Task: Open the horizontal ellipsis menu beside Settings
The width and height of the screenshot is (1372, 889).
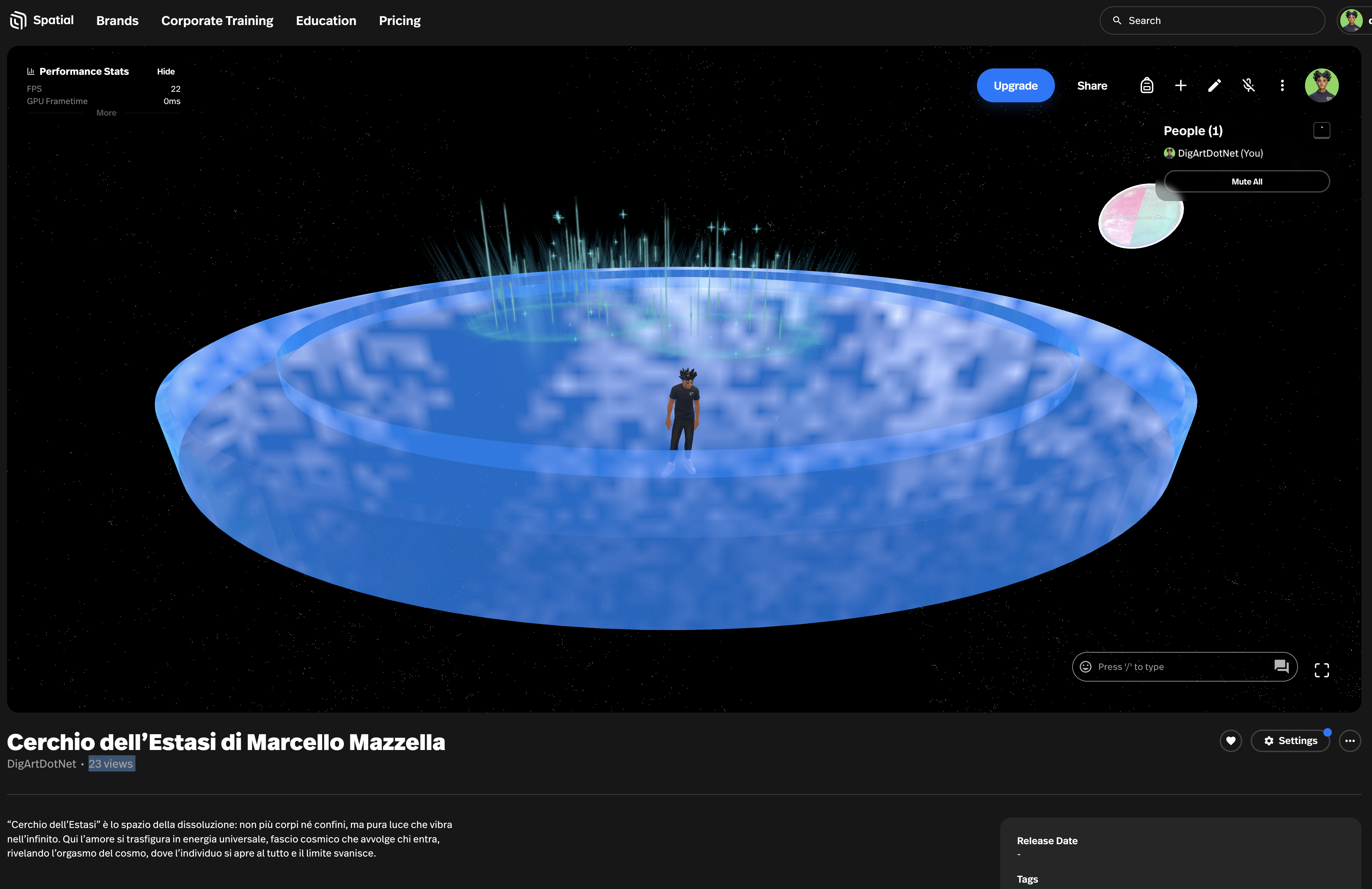Action: tap(1349, 741)
